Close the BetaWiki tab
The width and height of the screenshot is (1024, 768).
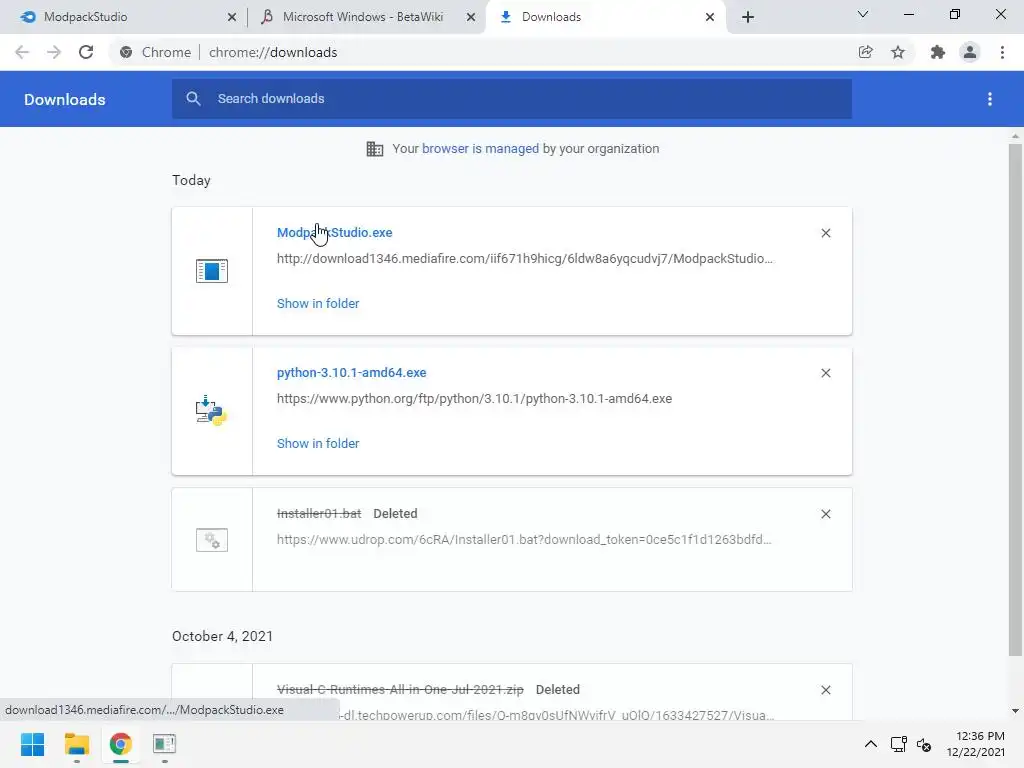(x=471, y=18)
